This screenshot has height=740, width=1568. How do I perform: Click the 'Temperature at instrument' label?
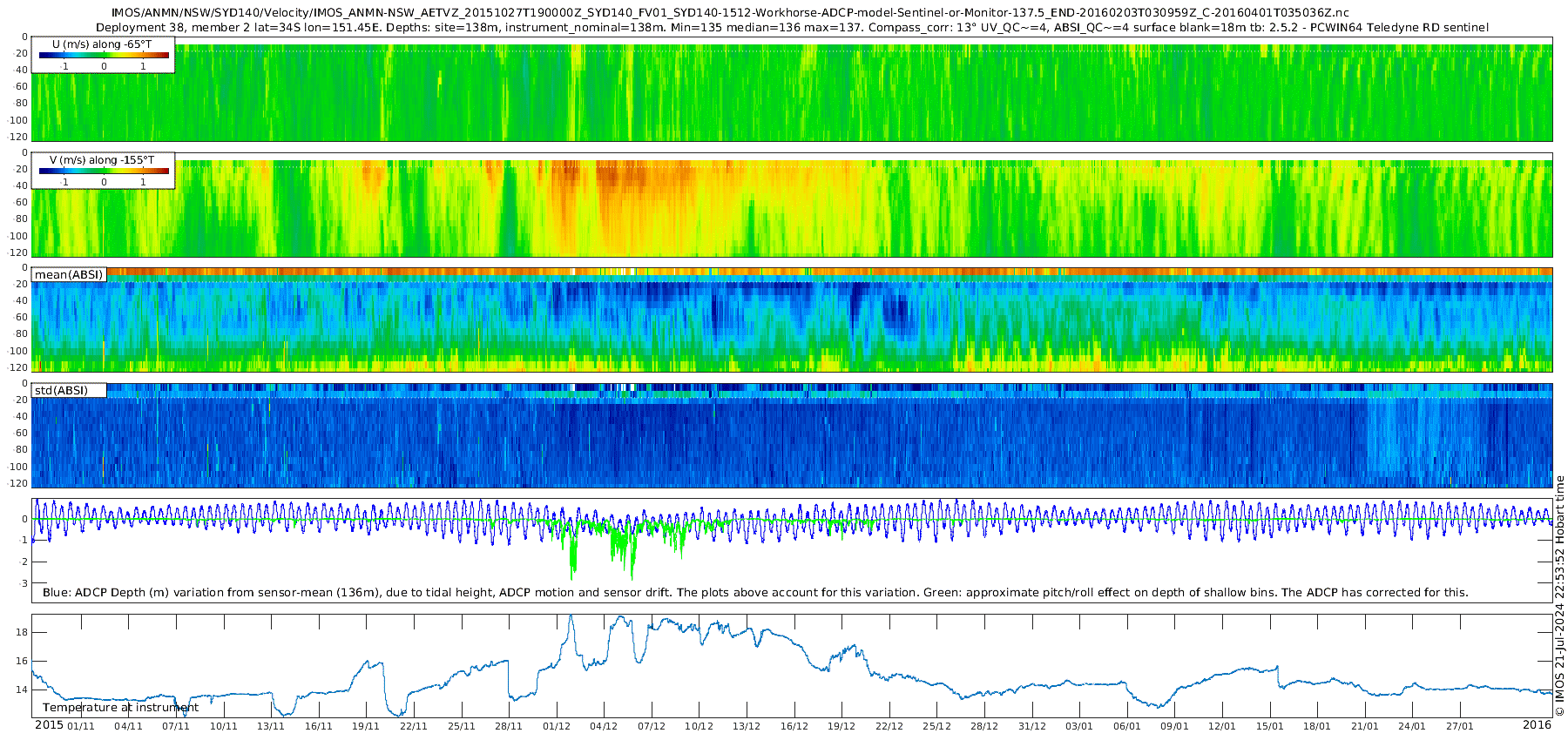coord(120,708)
